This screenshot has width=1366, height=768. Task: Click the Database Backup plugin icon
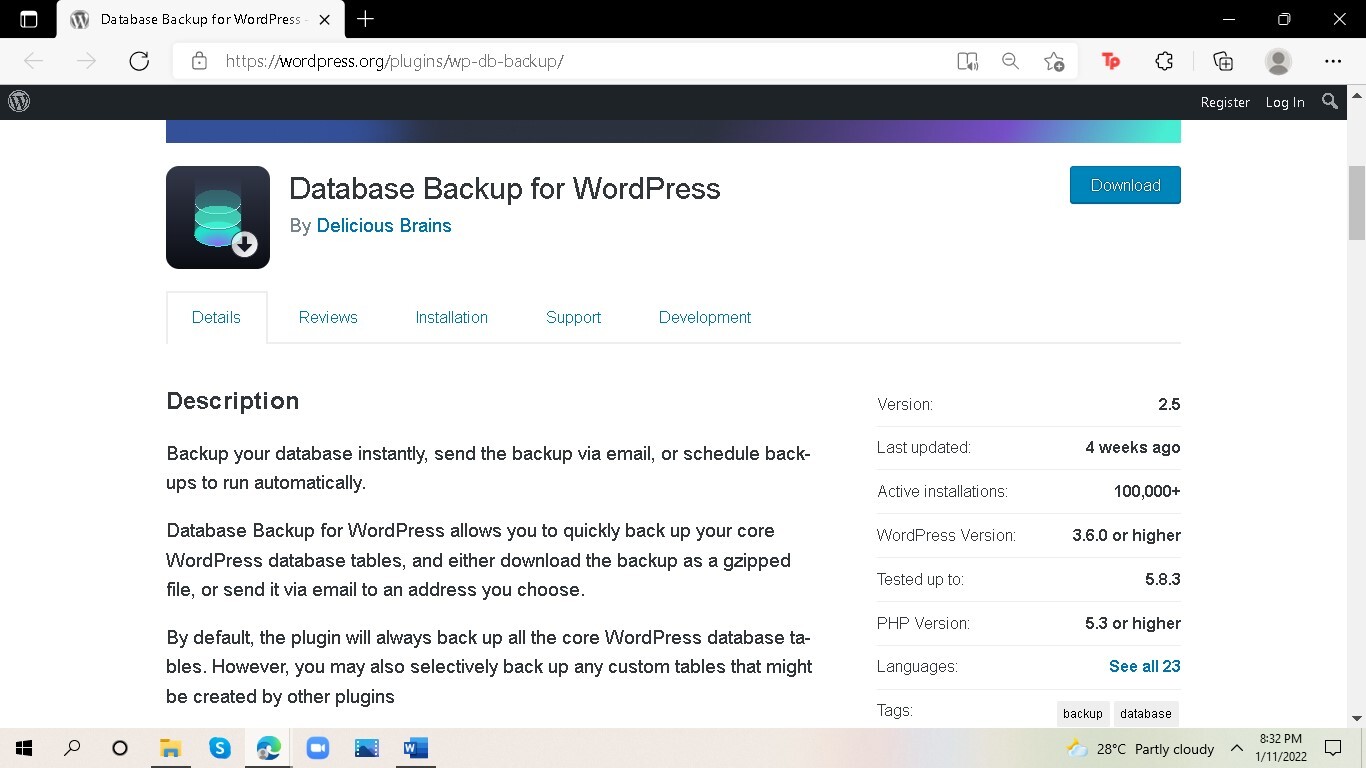point(218,217)
